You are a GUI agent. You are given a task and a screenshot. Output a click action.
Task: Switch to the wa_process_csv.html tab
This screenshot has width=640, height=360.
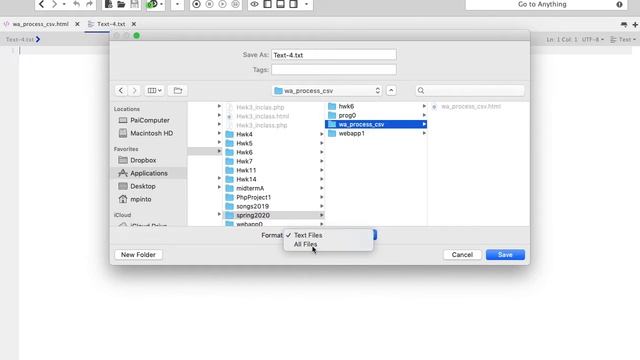(x=40, y=24)
